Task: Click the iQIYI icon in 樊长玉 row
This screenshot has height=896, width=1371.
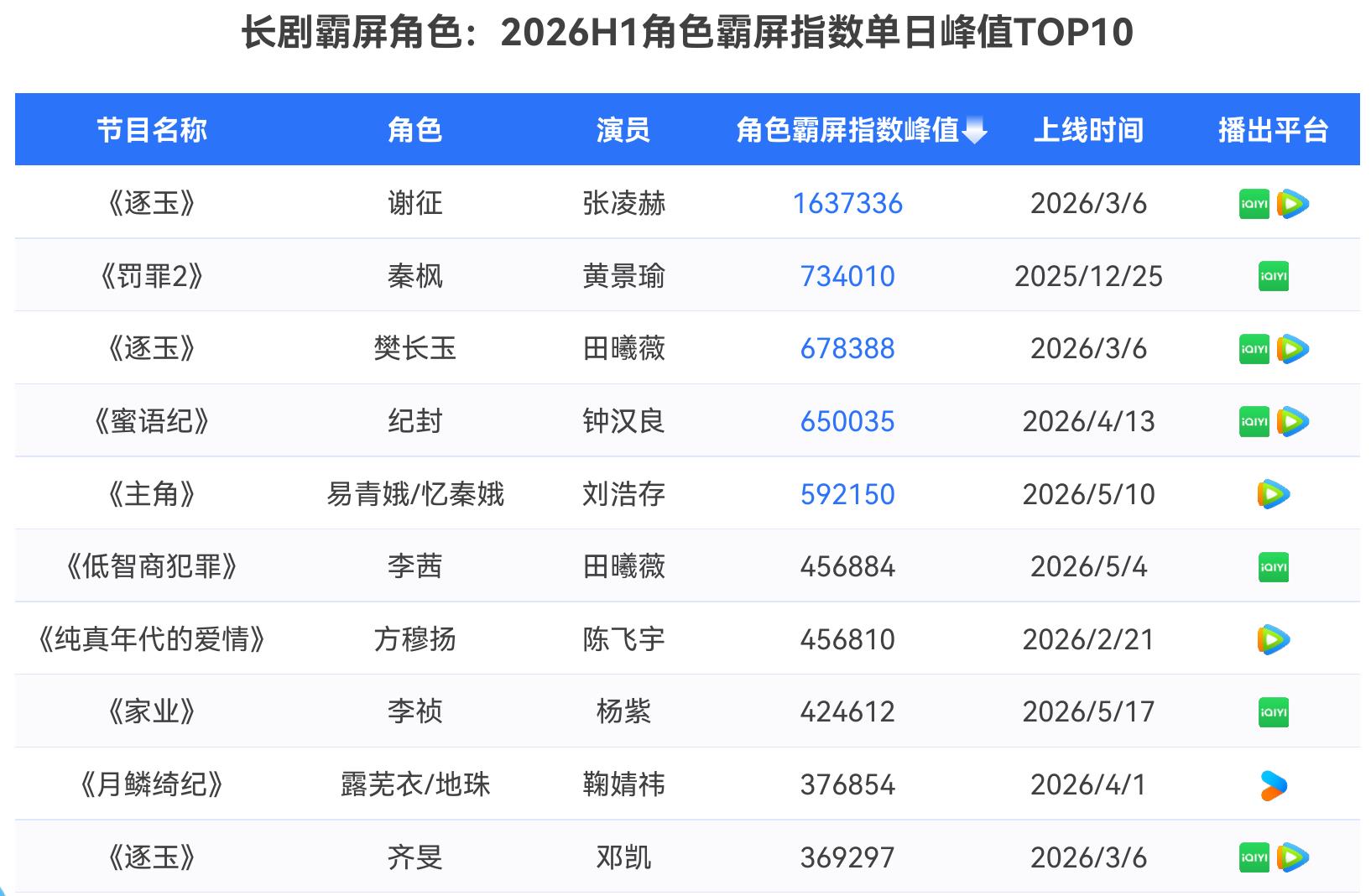Action: 1254,349
